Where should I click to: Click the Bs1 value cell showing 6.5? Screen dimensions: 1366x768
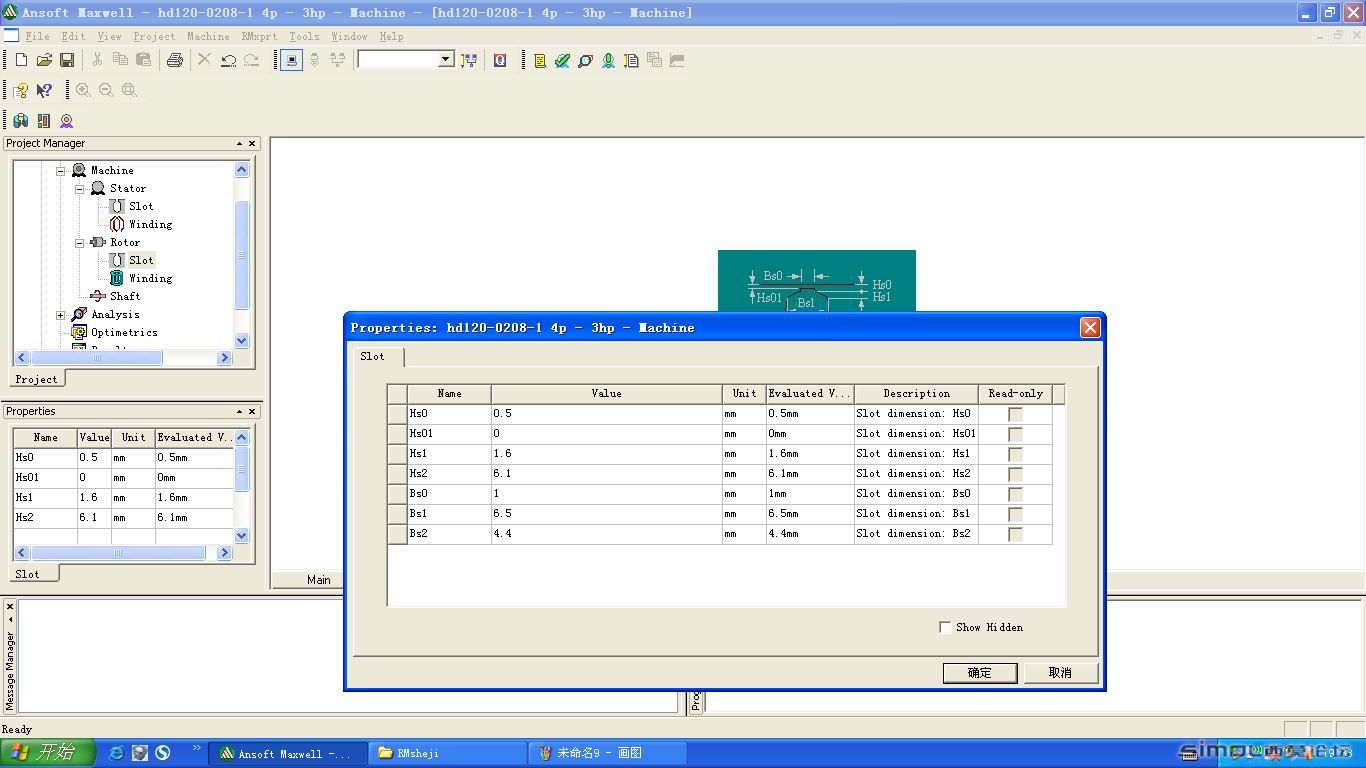(x=606, y=514)
